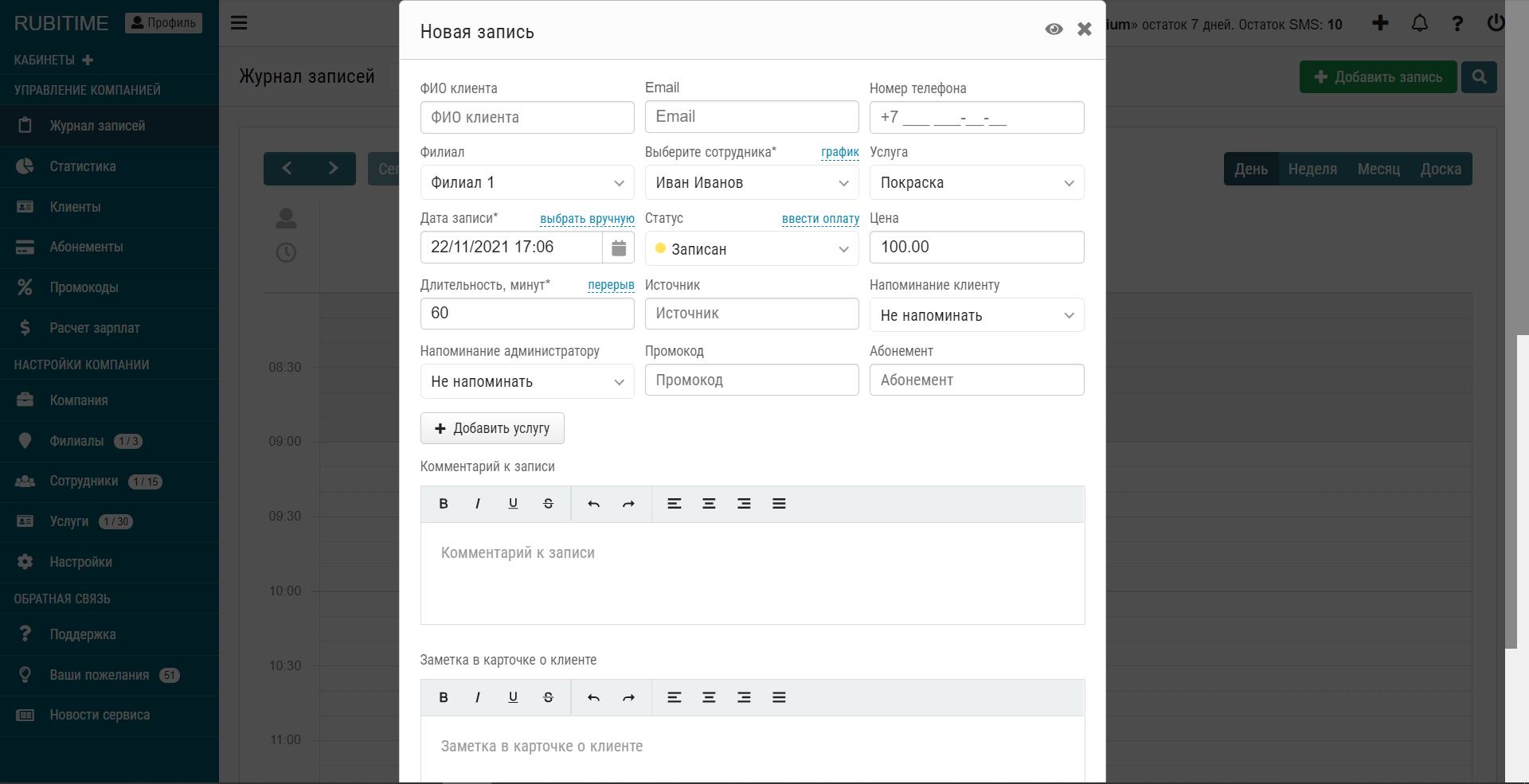Center align text in client note editor

[709, 697]
